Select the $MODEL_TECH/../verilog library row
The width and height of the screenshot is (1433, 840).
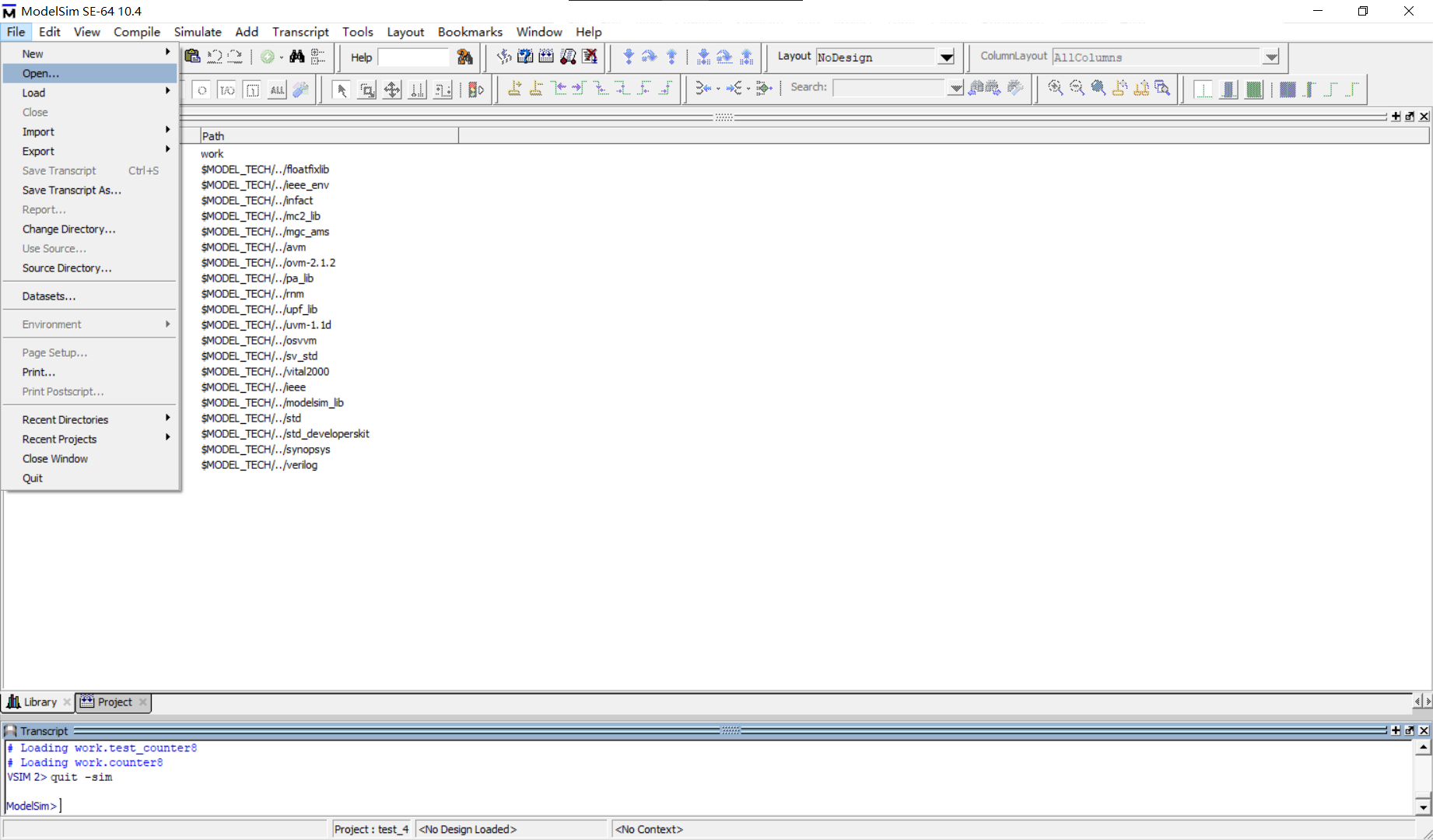(x=259, y=465)
